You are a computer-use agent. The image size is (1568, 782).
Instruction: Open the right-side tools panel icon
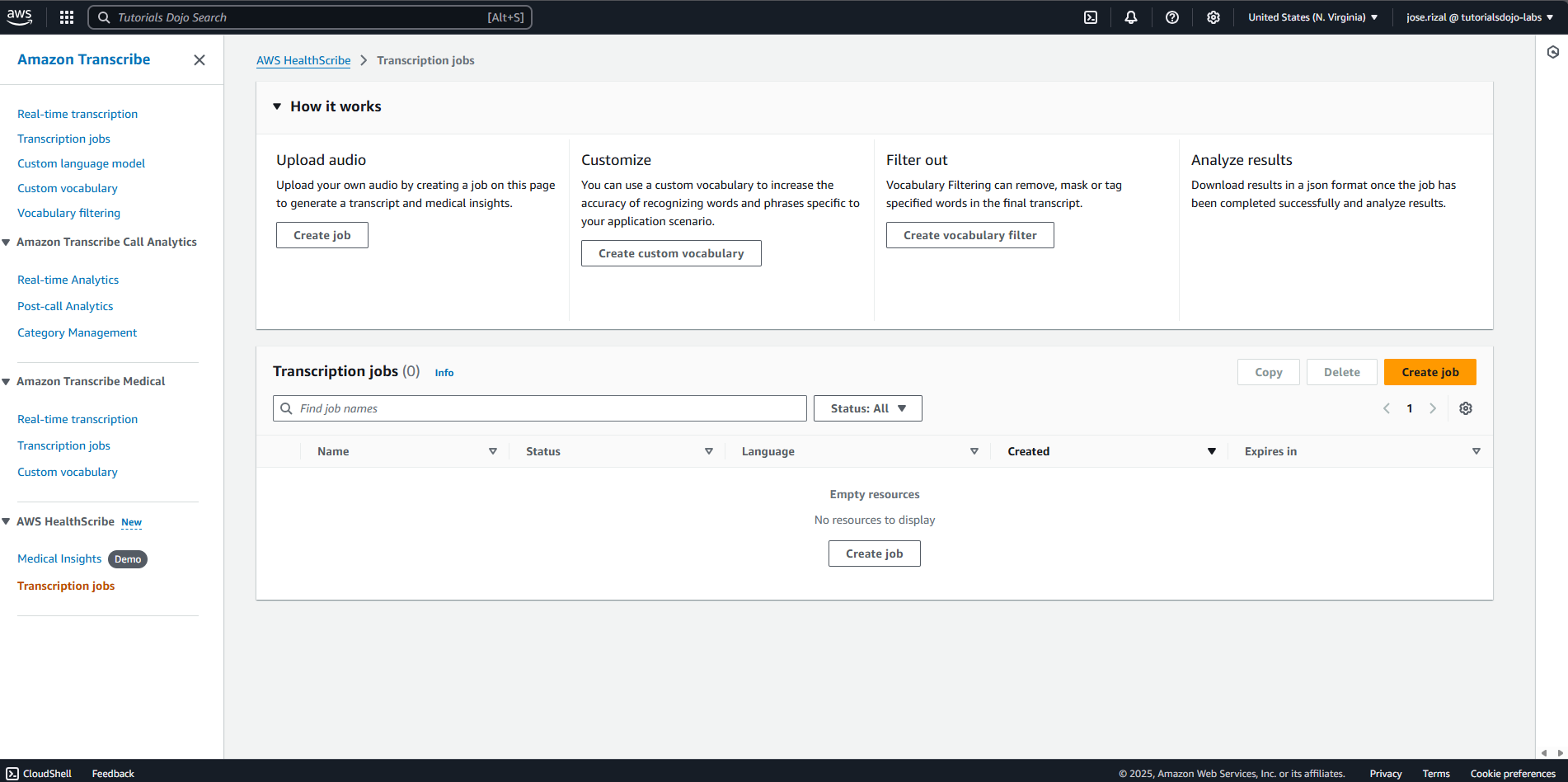click(x=1553, y=52)
